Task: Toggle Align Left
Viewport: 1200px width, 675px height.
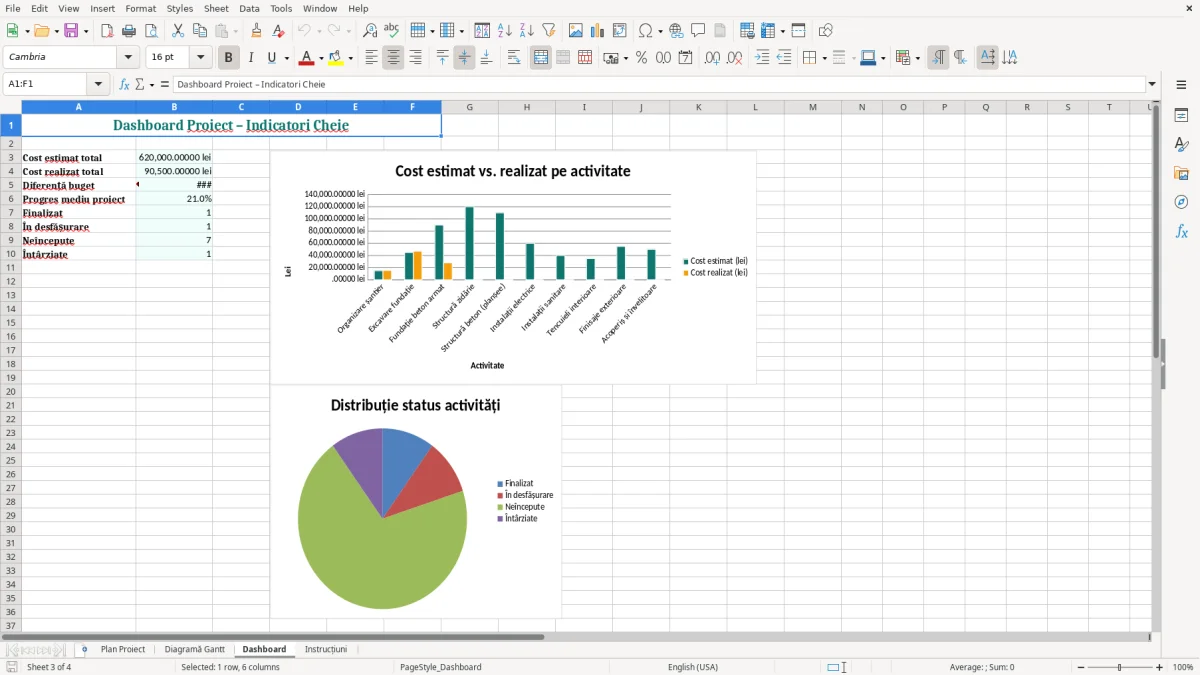Action: [x=372, y=58]
